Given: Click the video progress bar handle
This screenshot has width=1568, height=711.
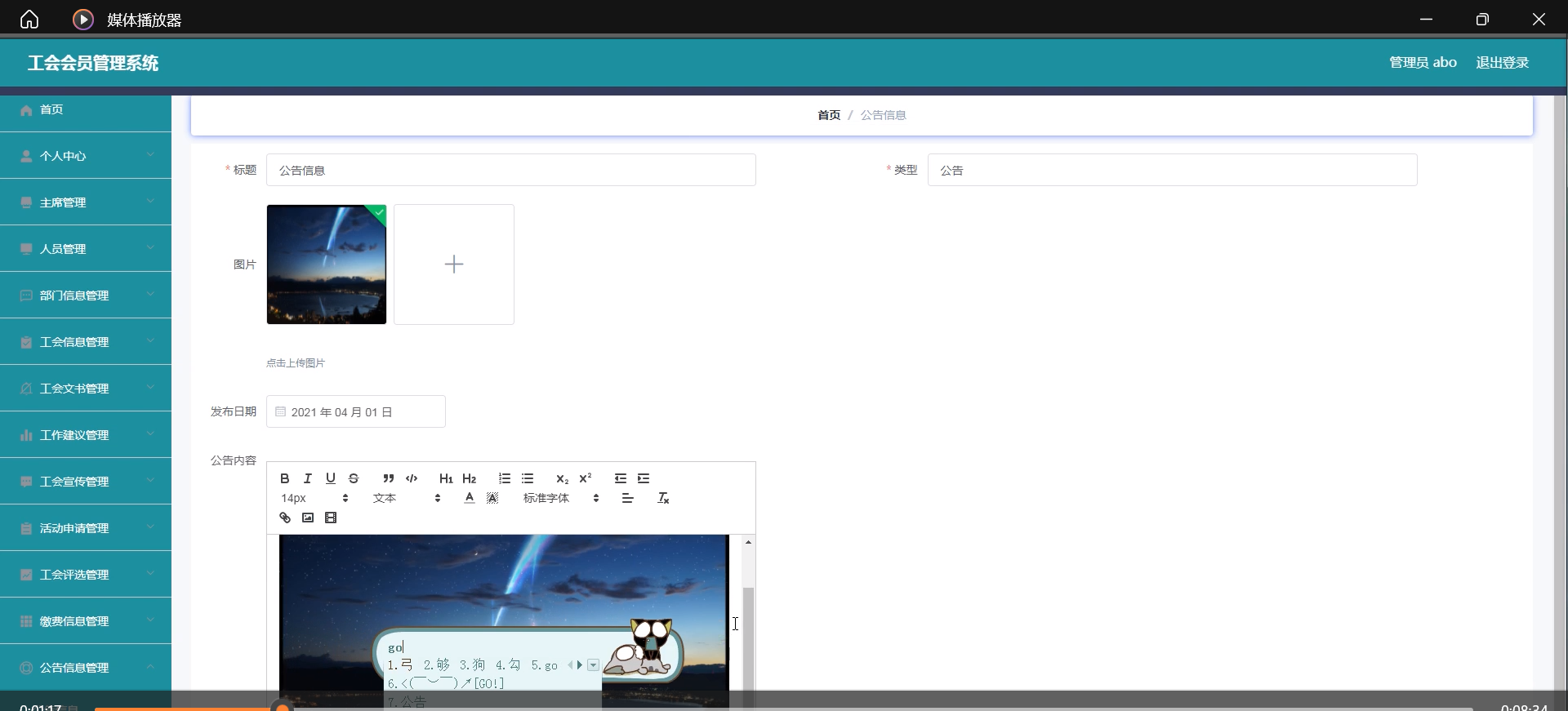Looking at the screenshot, I should (283, 707).
